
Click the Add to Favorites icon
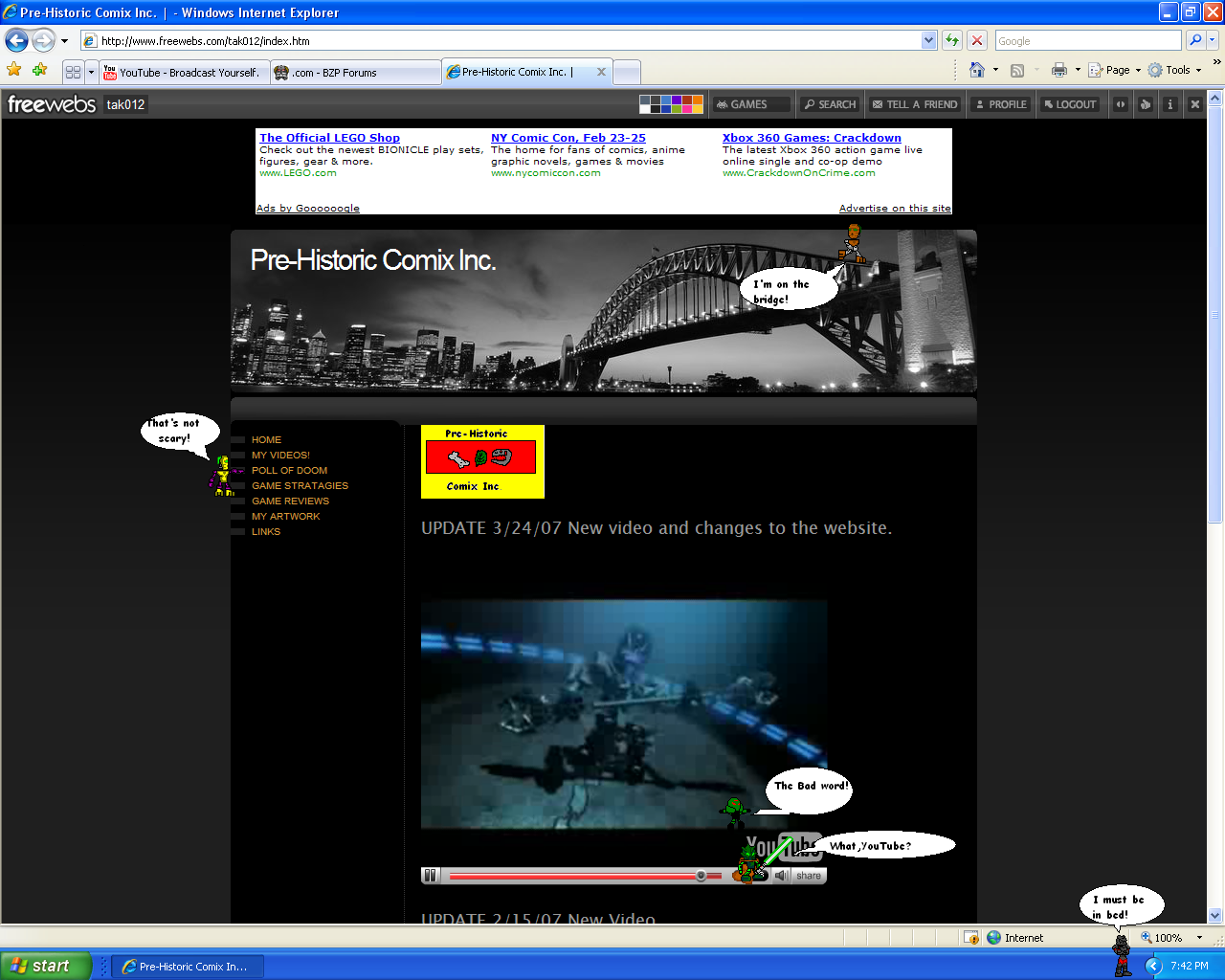[x=39, y=70]
